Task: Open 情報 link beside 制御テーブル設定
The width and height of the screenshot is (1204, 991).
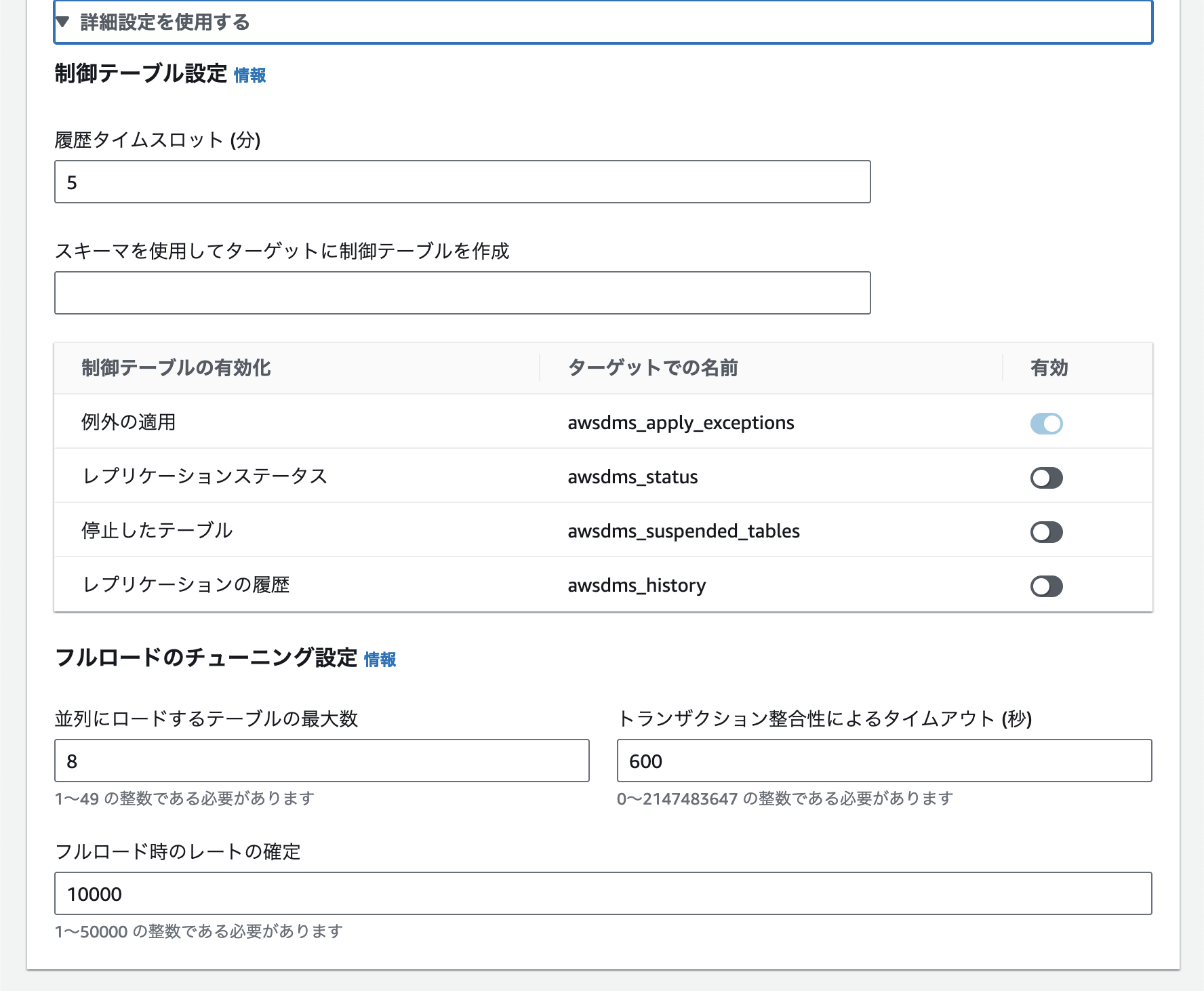Action: (249, 75)
